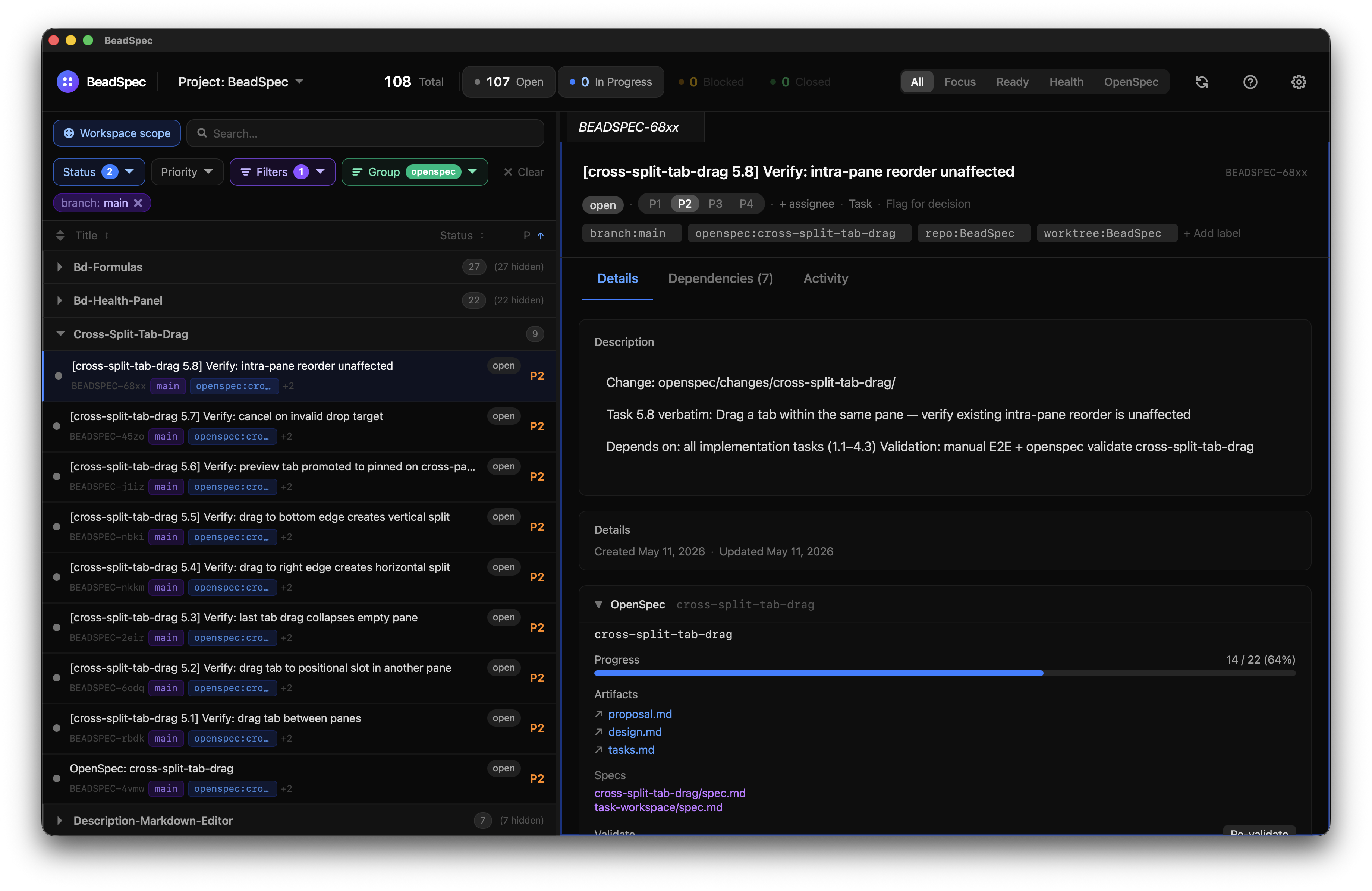The image size is (1372, 891).
Task: Click the search input field
Action: click(x=365, y=133)
